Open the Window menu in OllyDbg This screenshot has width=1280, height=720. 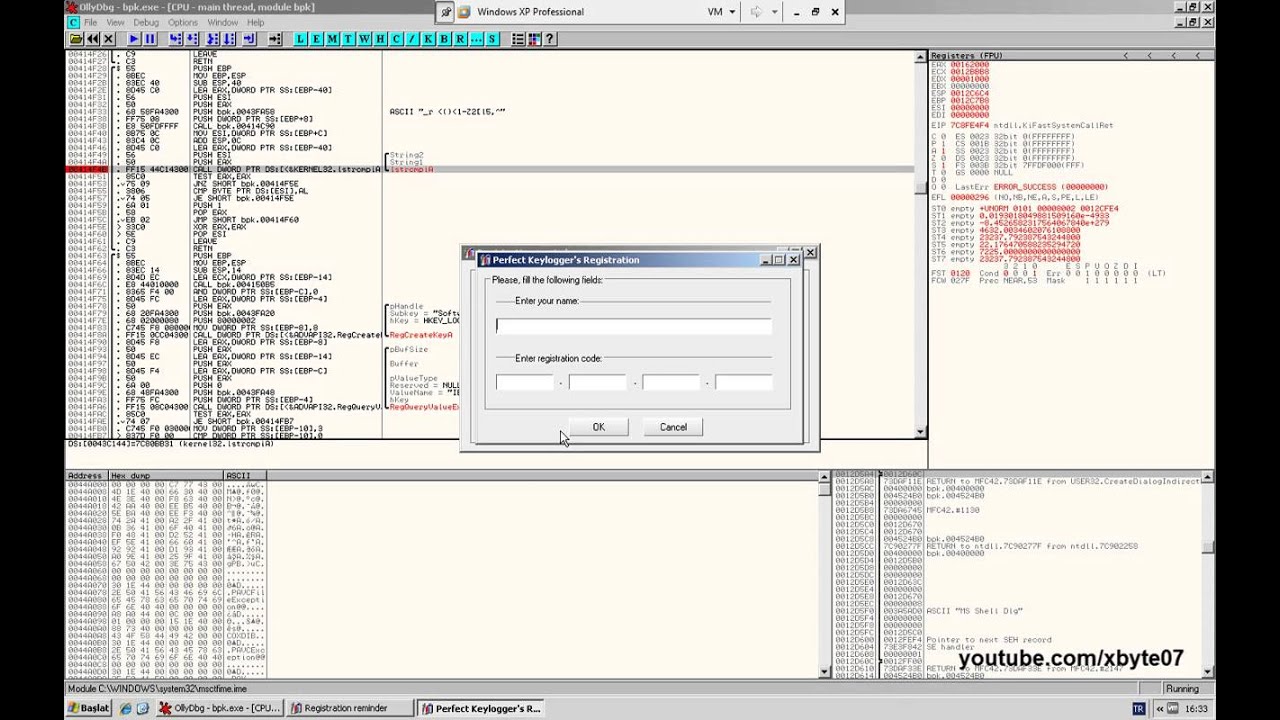click(223, 22)
